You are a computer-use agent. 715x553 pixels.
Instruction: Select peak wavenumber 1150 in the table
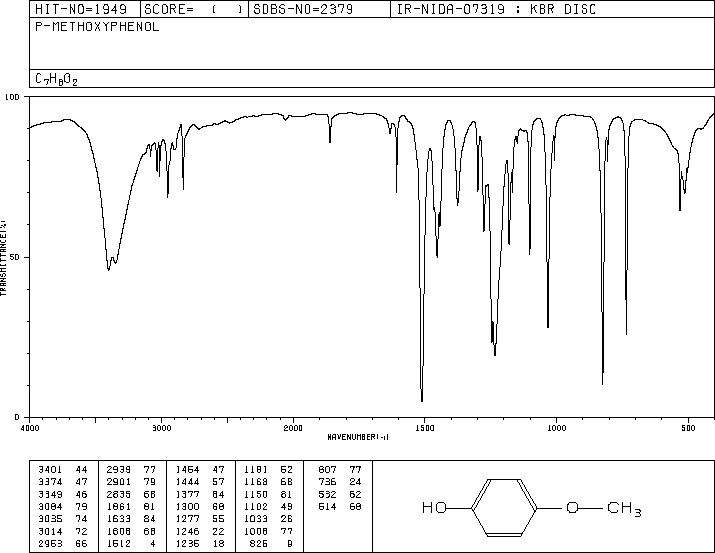[256, 494]
